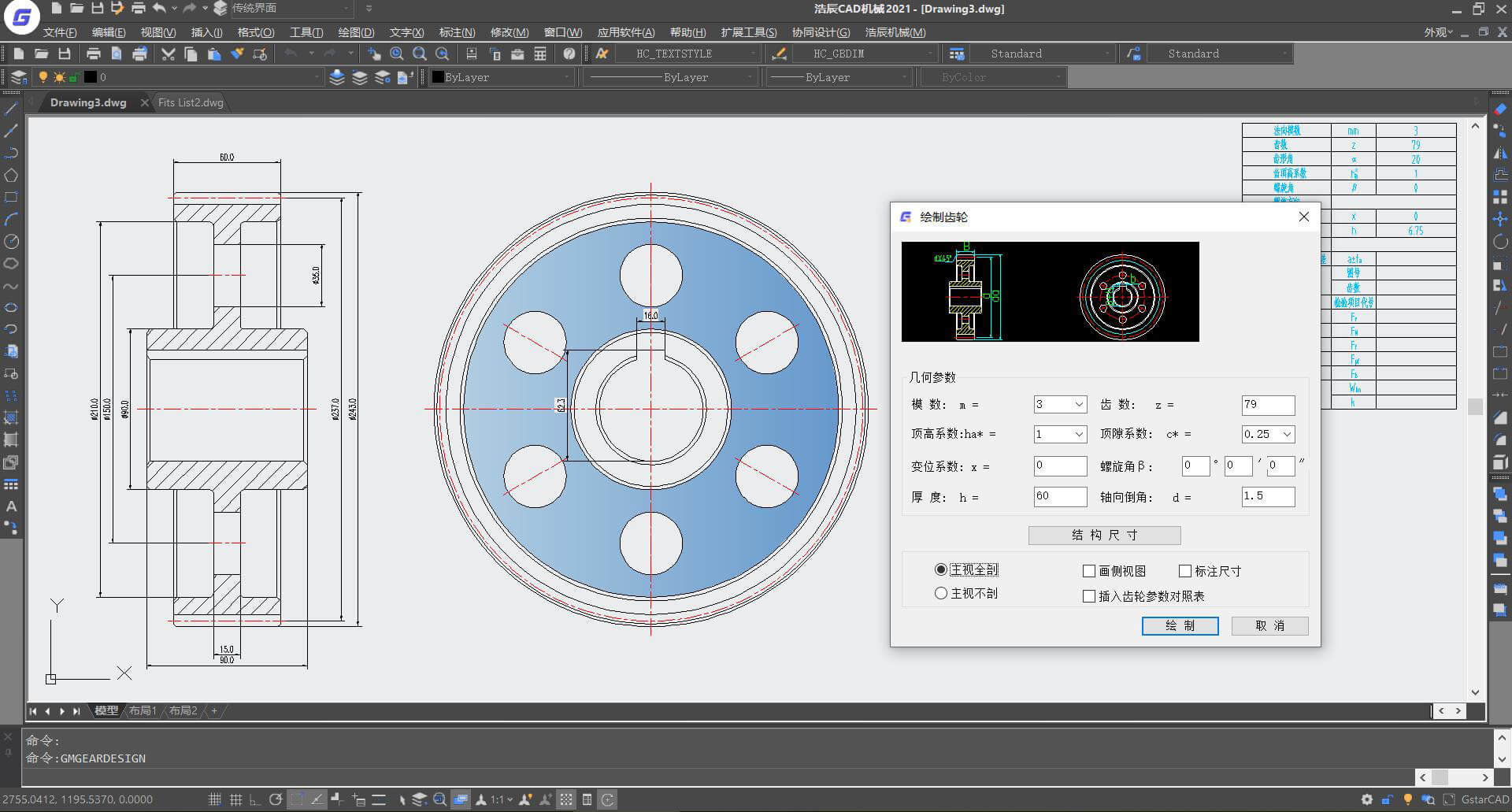Open the HC_TEXTSTYLE text style dropdown

tap(687, 54)
